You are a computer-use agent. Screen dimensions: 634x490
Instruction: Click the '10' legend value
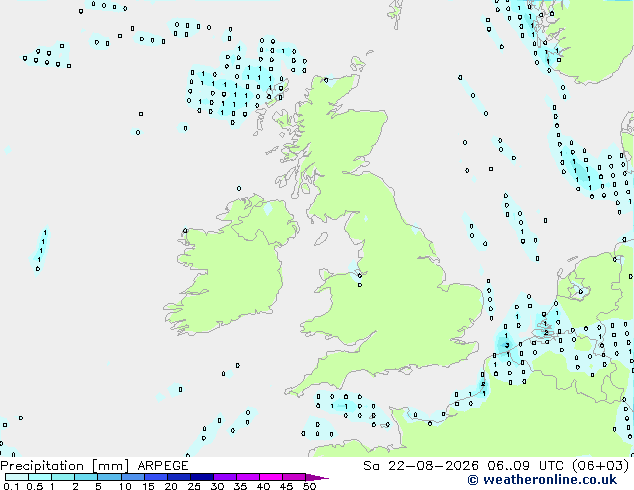coord(125,486)
